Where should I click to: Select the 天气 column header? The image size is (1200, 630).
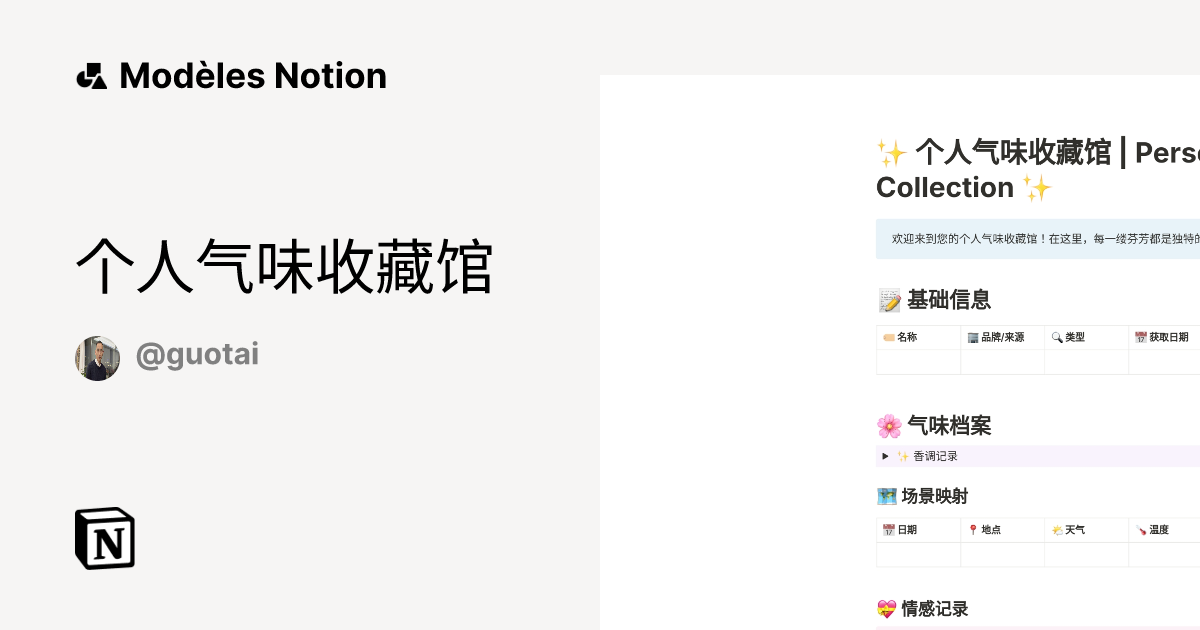point(1072,529)
